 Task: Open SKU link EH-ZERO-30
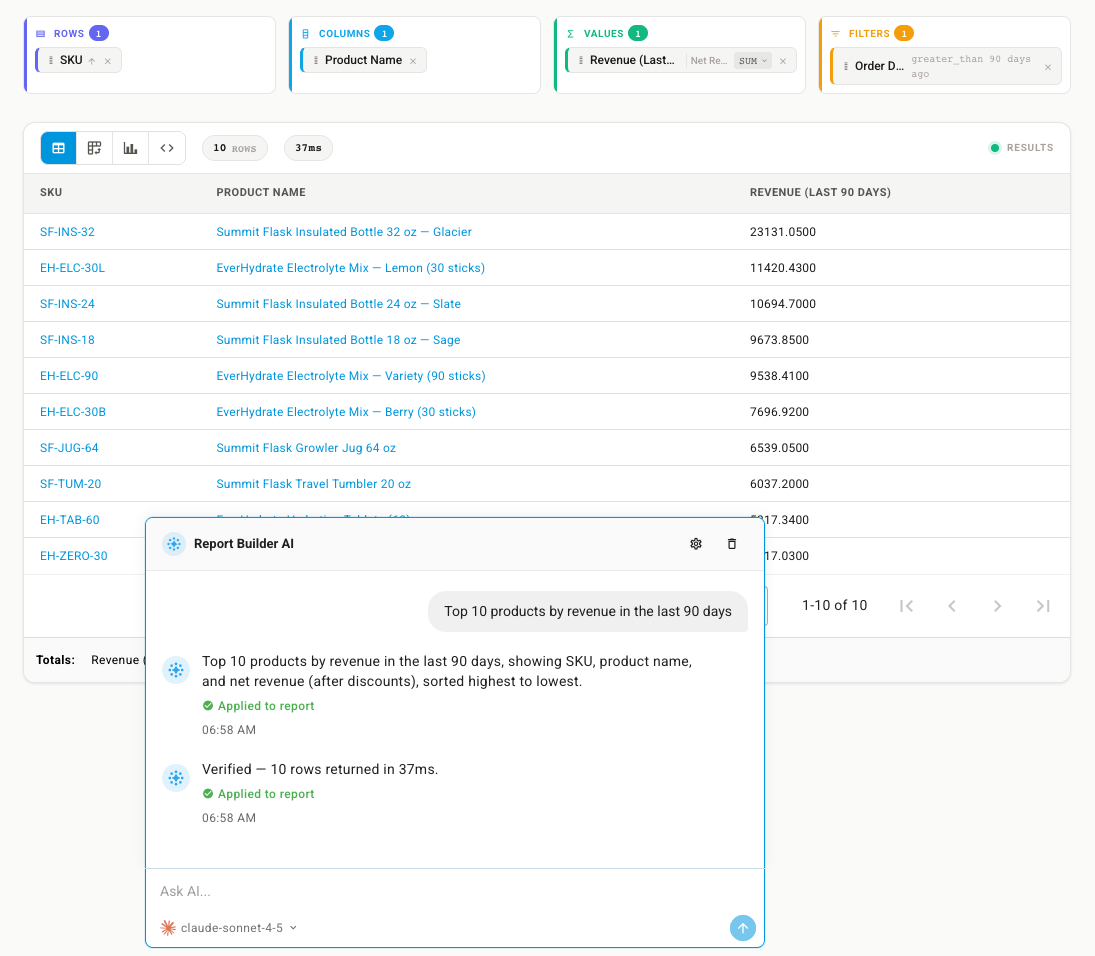(x=74, y=556)
